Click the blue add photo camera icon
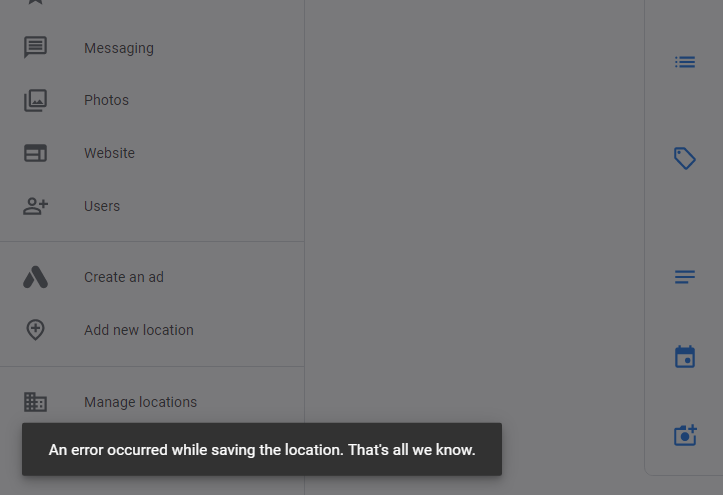The image size is (723, 495). point(685,435)
